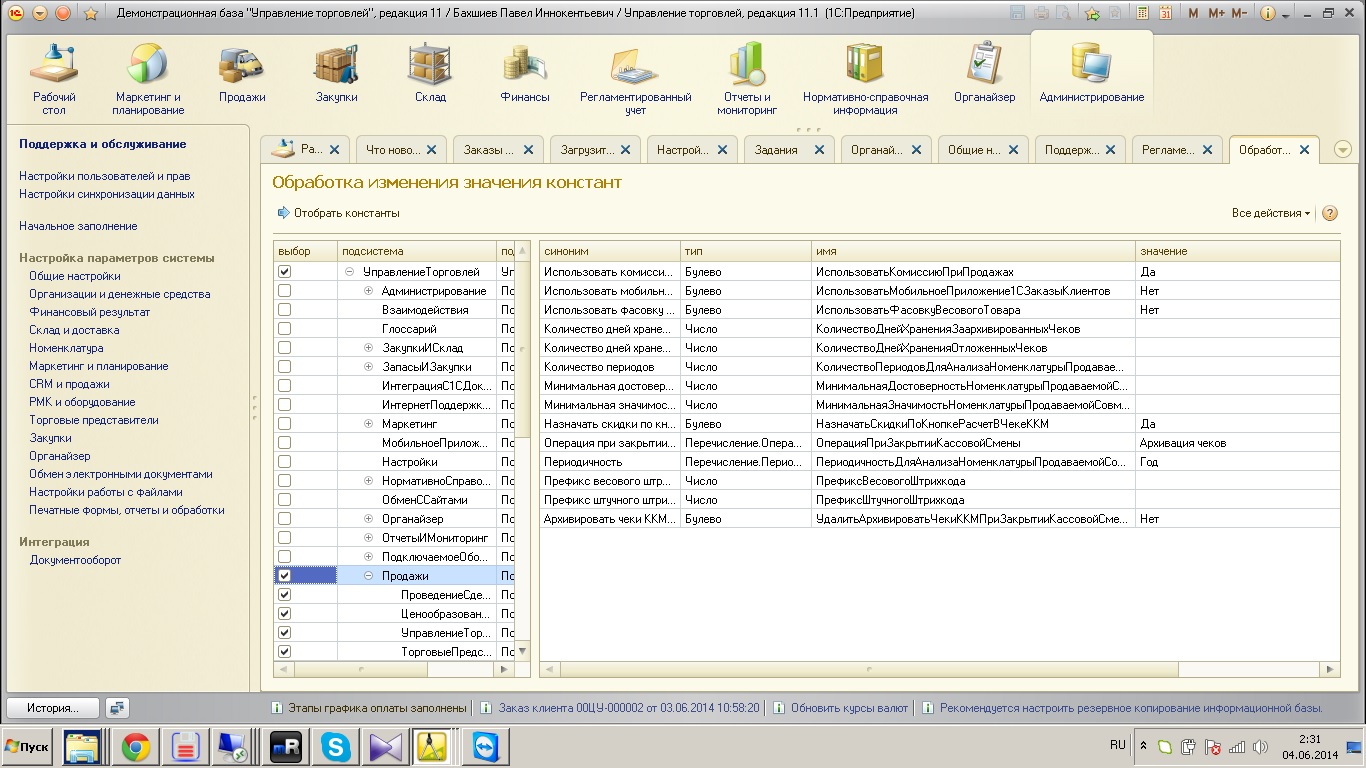The width and height of the screenshot is (1366, 768).
Task: Check the Взаимодействия row checkbox
Action: point(285,310)
